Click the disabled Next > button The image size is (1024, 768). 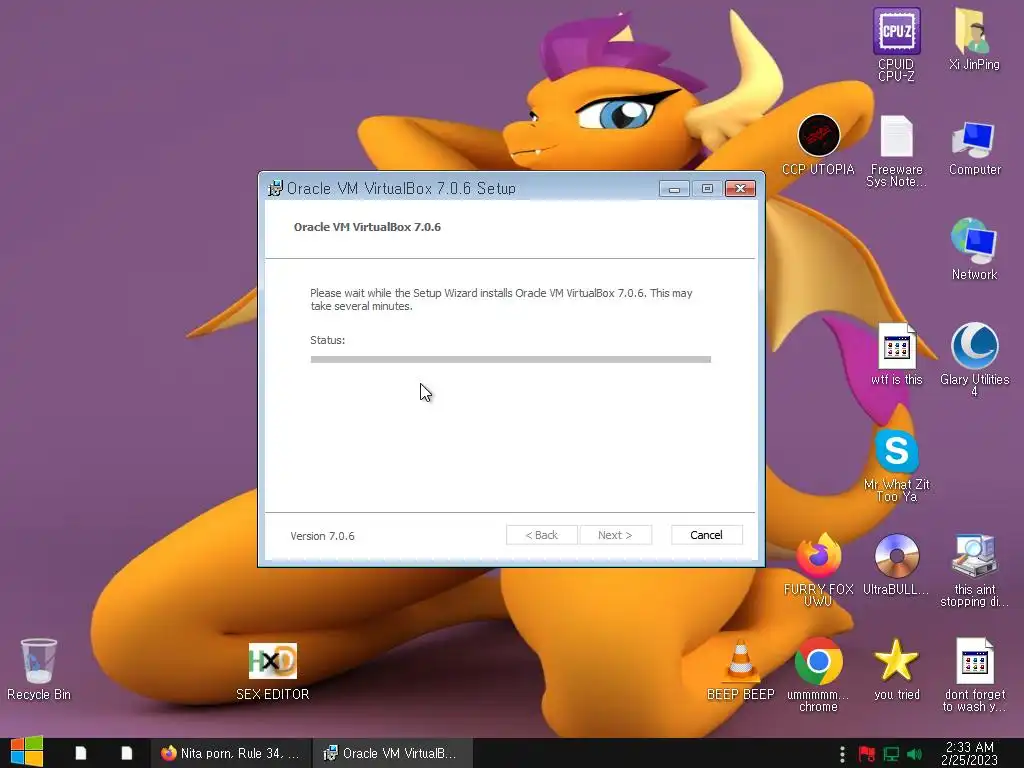(615, 535)
